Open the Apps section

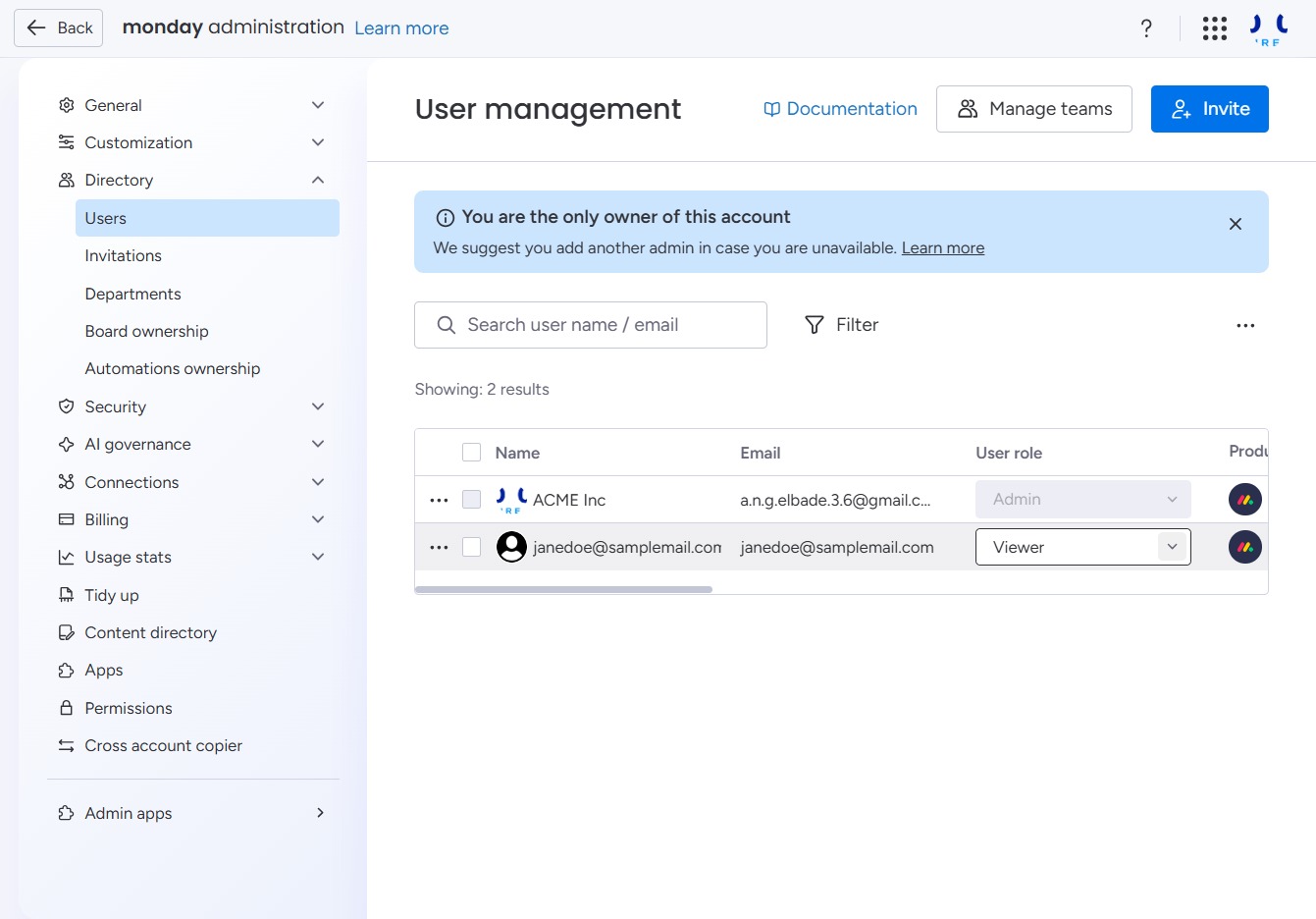click(103, 670)
